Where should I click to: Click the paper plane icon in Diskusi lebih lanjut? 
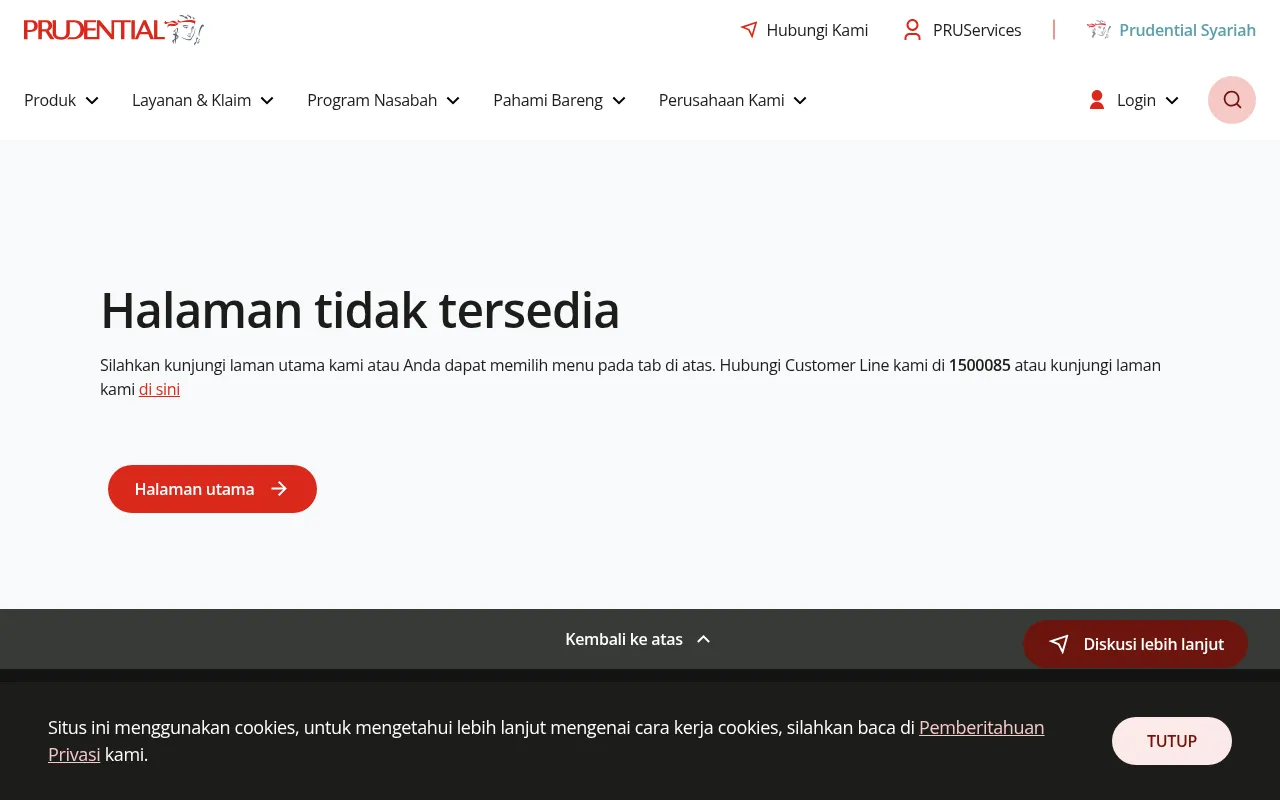[1059, 644]
